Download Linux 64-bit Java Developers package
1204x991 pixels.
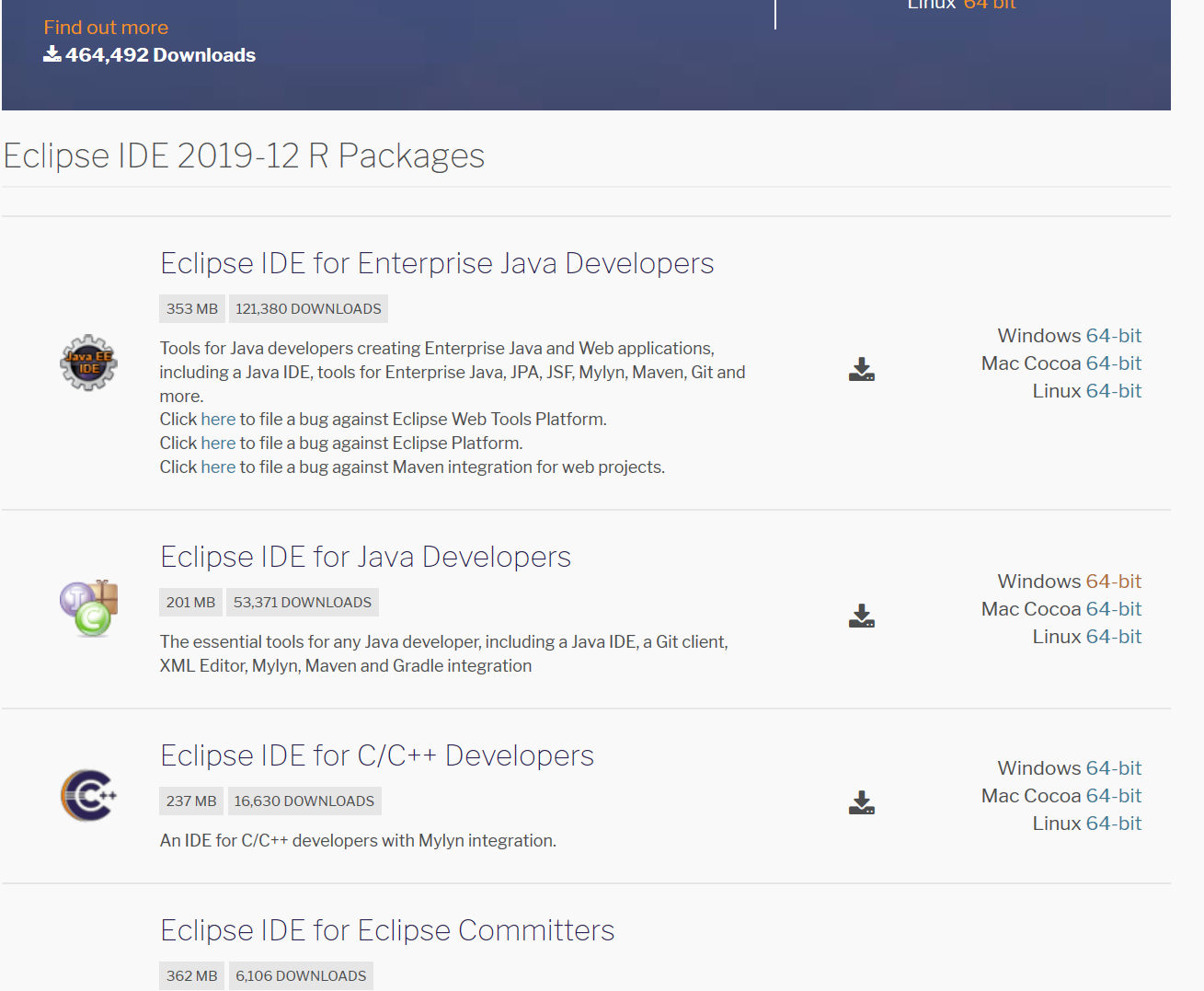click(x=1113, y=636)
